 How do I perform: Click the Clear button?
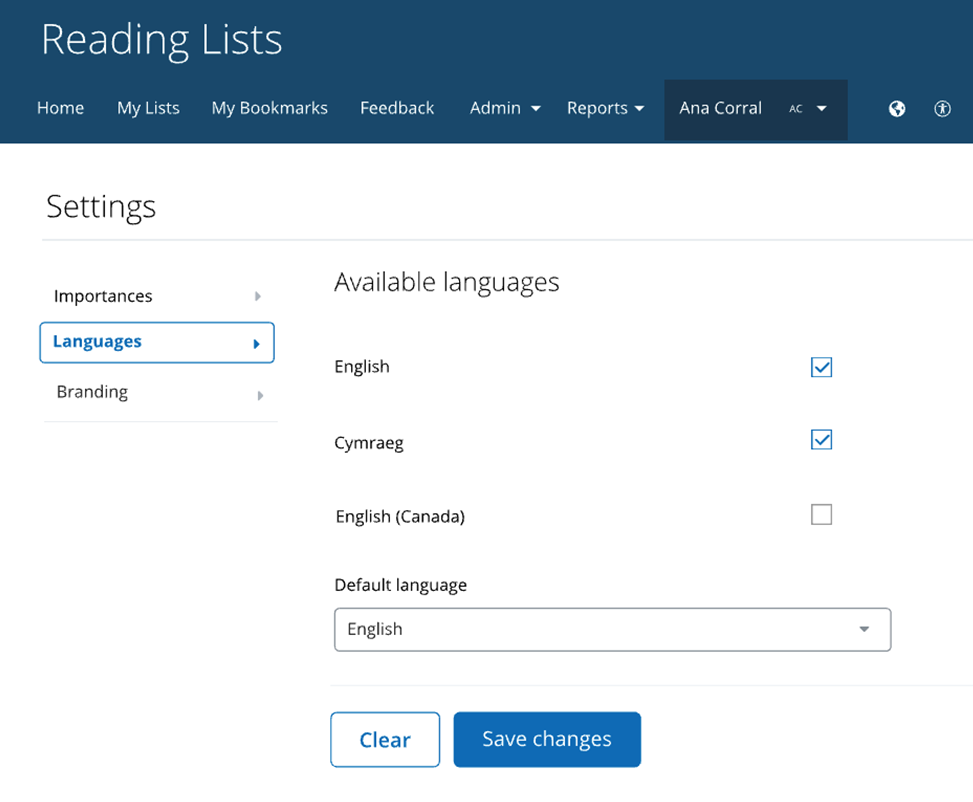click(x=385, y=740)
